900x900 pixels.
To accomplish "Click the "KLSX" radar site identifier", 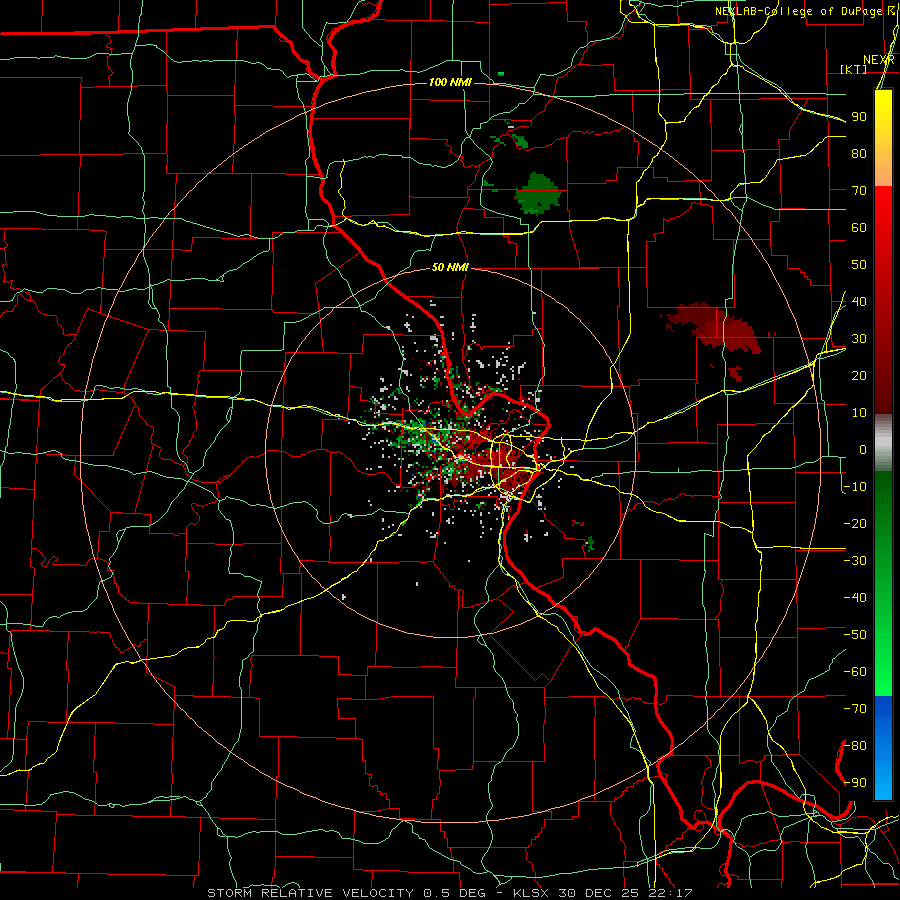I will click(532, 893).
